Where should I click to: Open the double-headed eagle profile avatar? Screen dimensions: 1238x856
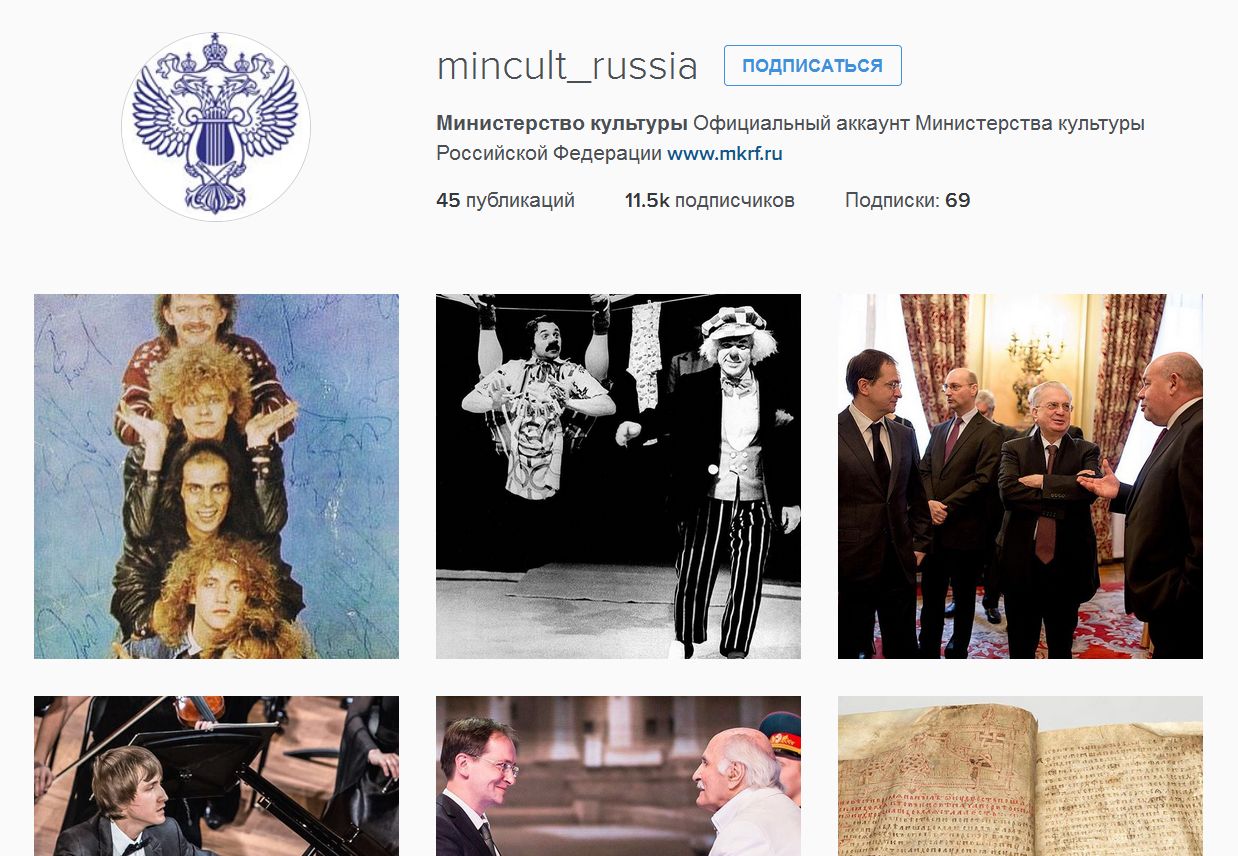216,125
